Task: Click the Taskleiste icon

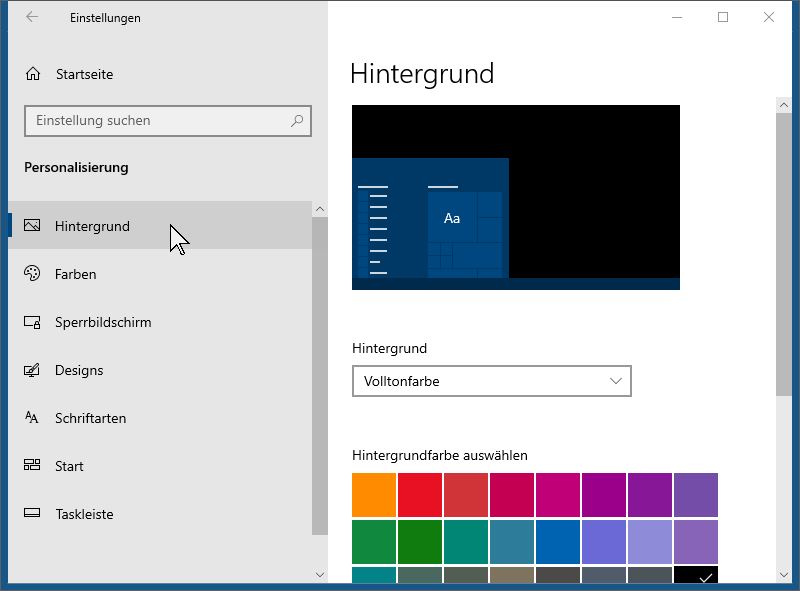Action: tap(33, 514)
